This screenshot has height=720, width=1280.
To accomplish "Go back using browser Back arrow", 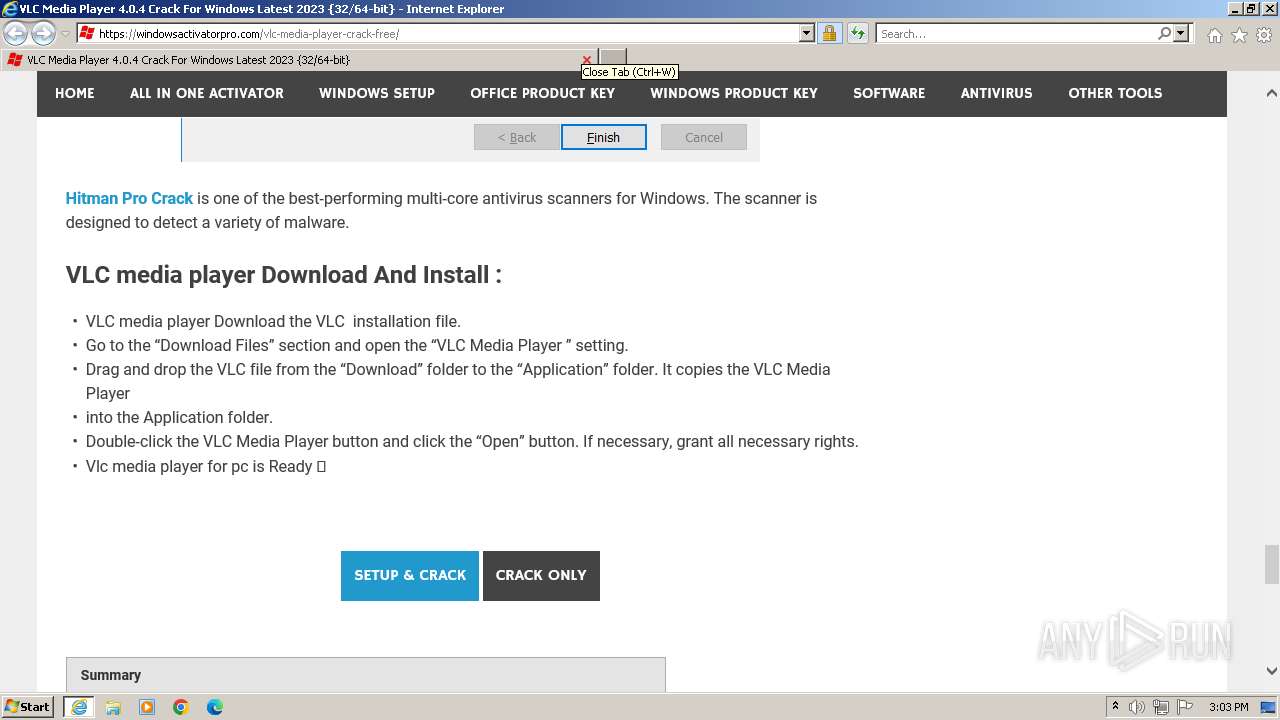I will click(16, 34).
